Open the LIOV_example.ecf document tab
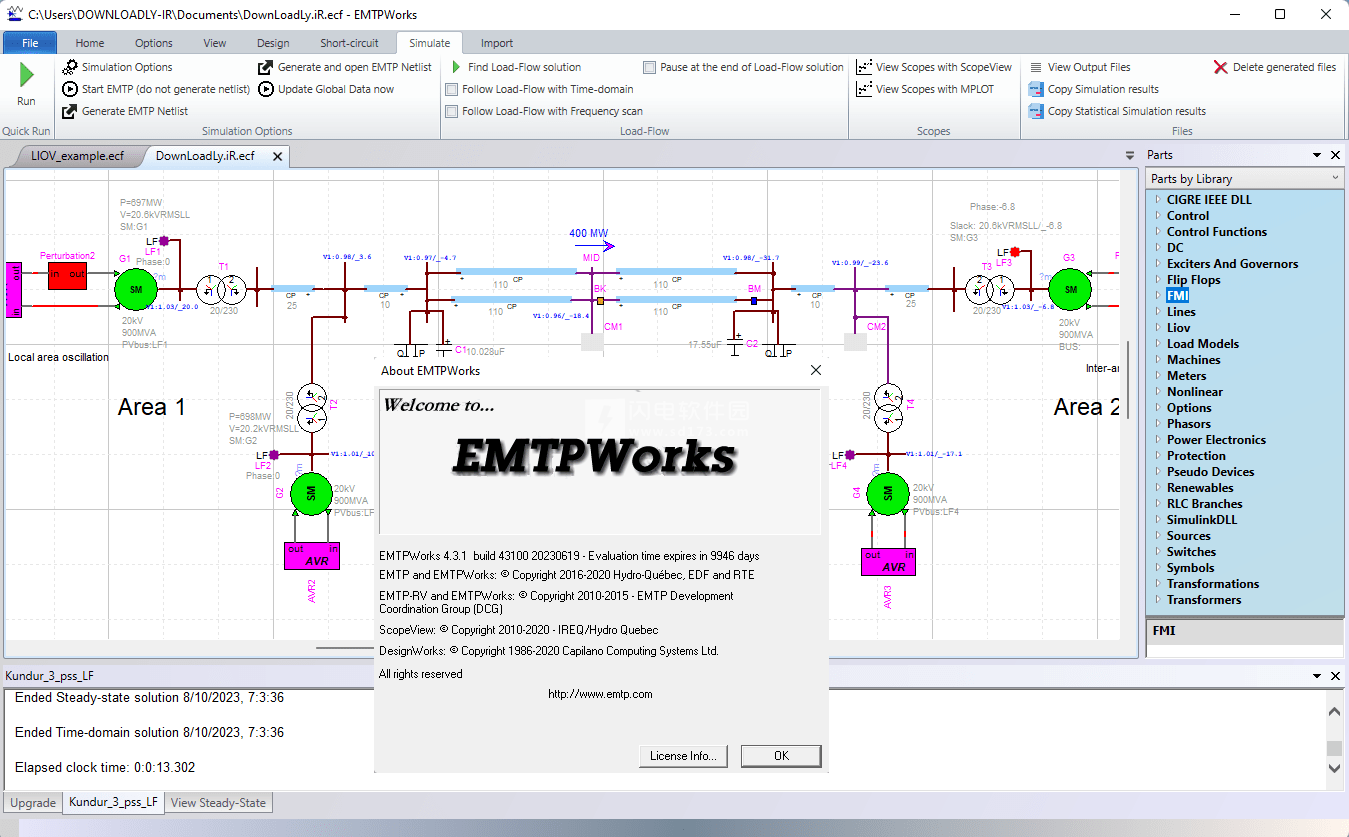The width and height of the screenshot is (1349, 837). tap(77, 156)
